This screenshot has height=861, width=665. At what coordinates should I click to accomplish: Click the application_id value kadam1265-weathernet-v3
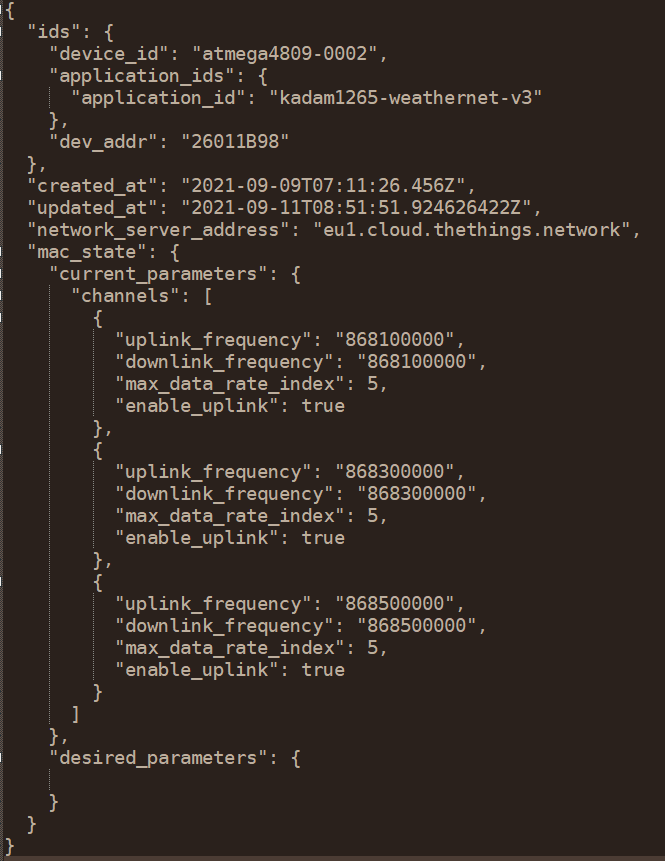pyautogui.click(x=405, y=98)
